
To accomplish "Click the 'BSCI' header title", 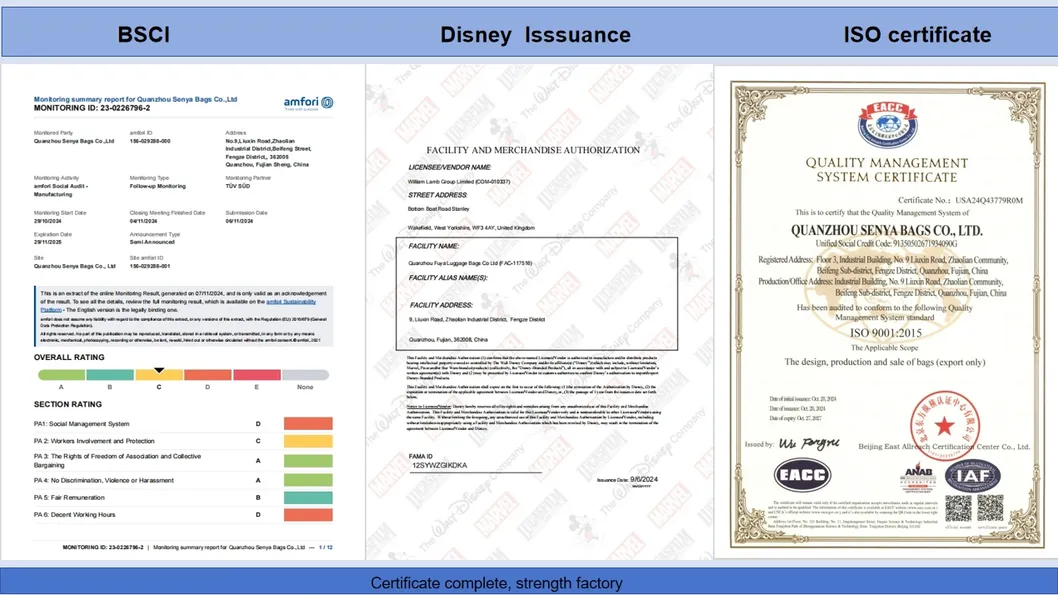I will pyautogui.click(x=144, y=34).
